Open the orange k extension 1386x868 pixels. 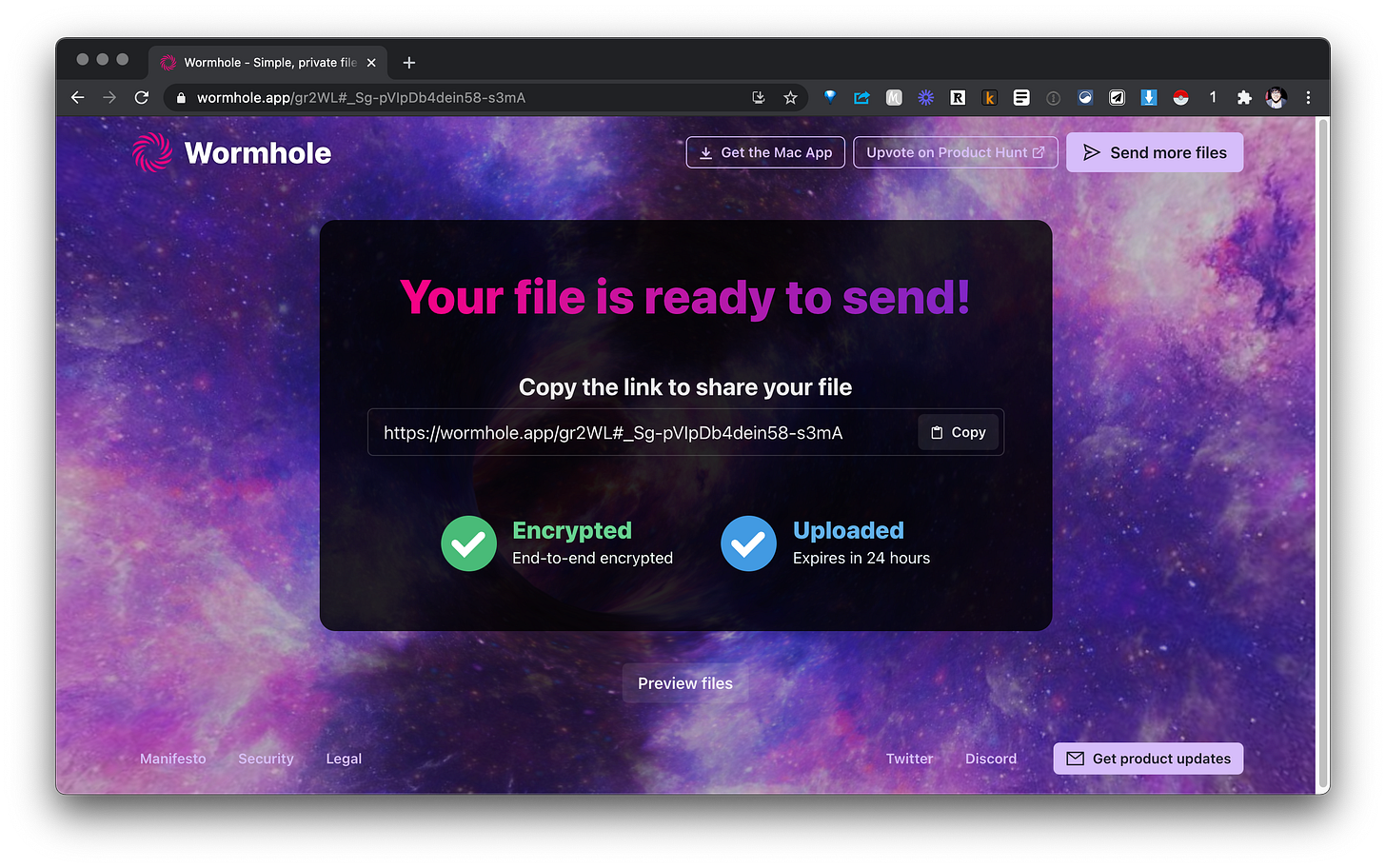(989, 97)
